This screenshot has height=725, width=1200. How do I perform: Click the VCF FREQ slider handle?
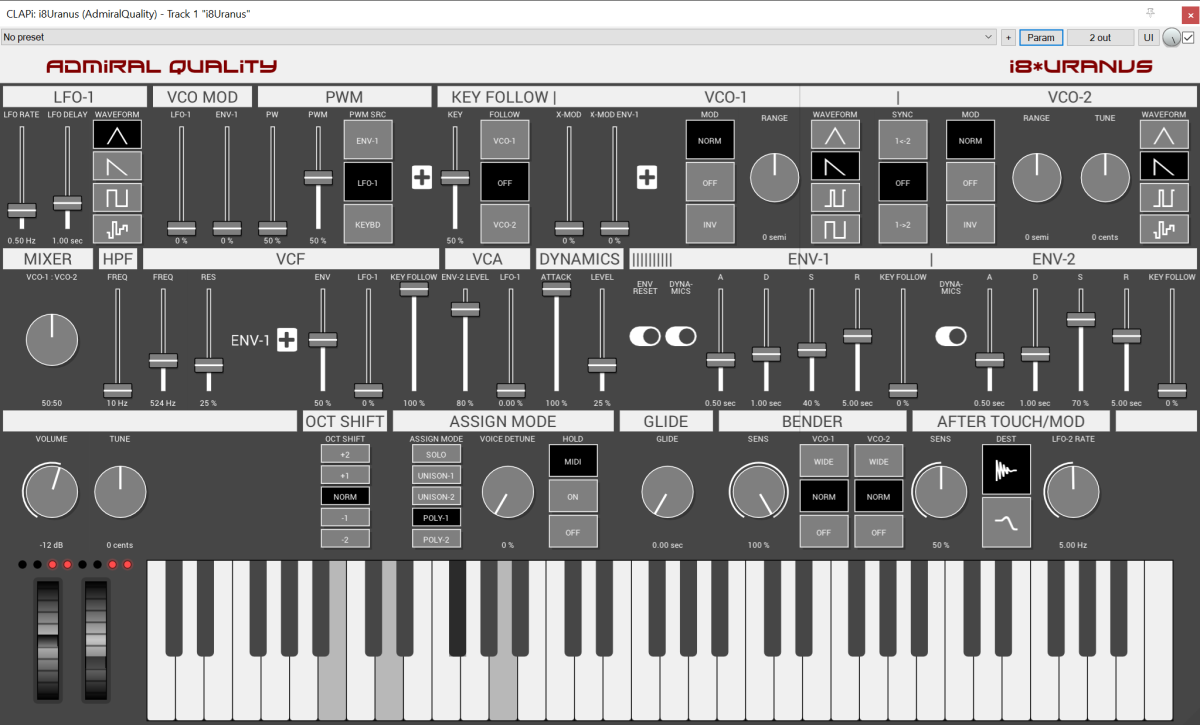click(163, 360)
